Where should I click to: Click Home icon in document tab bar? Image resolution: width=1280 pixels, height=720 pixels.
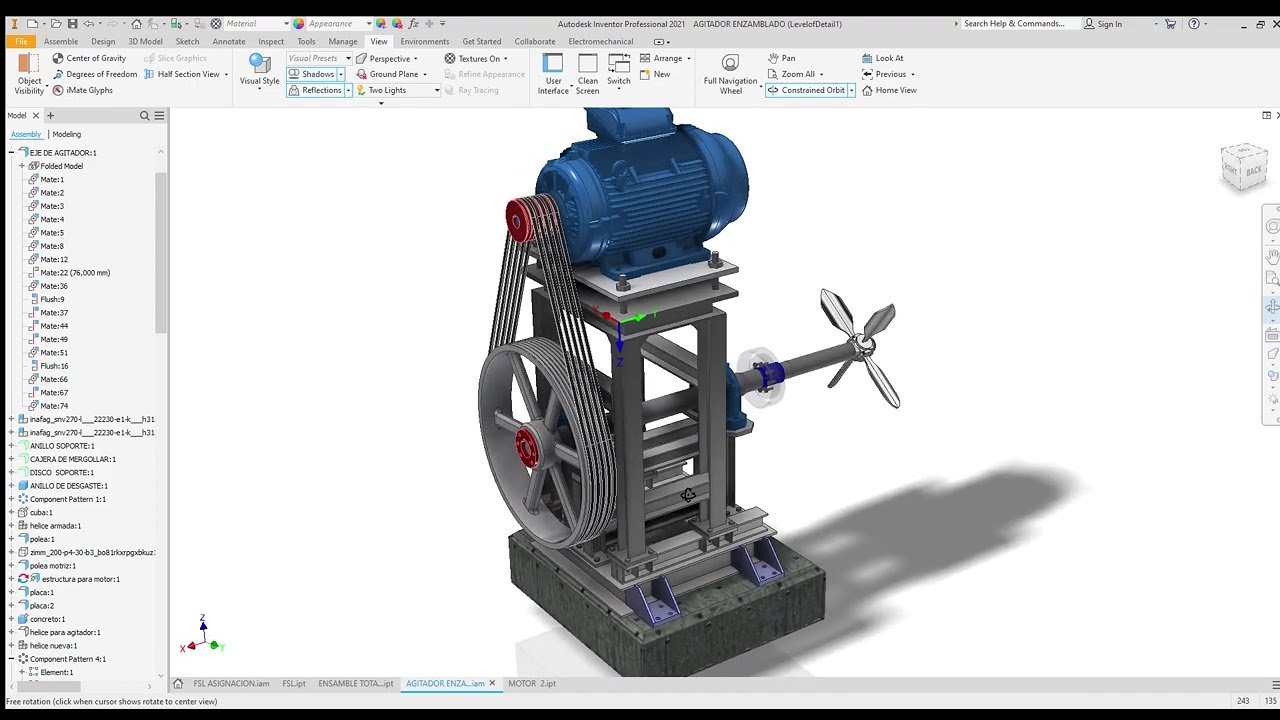(x=178, y=683)
